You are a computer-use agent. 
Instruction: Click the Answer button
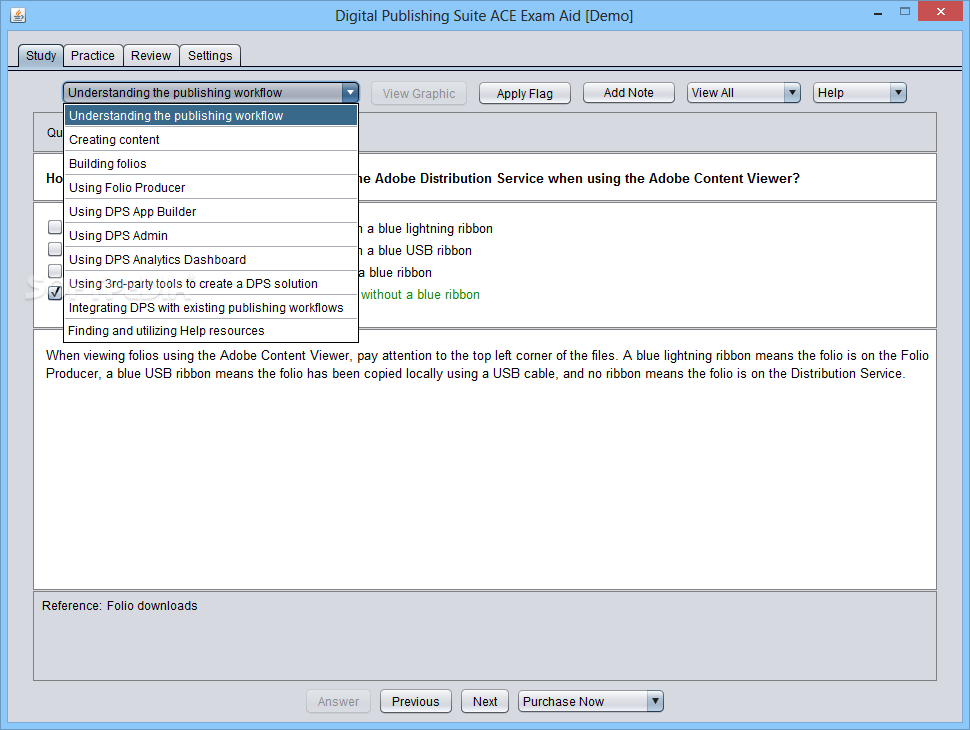click(338, 702)
